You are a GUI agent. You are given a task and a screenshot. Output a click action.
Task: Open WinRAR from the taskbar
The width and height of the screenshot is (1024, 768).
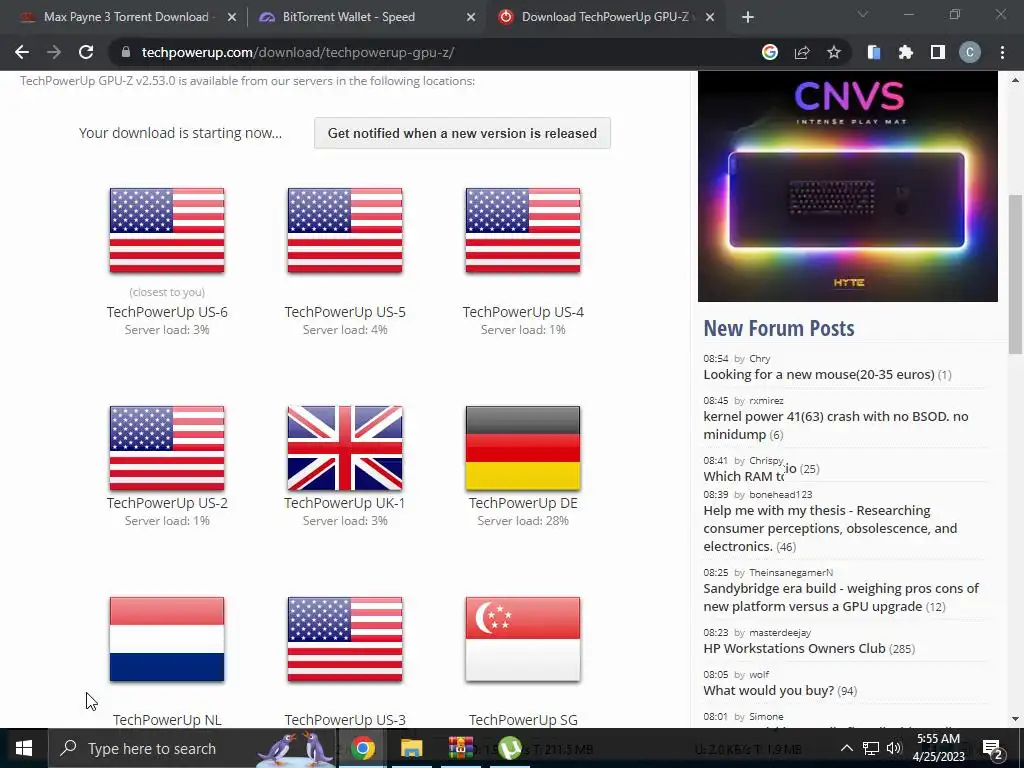click(460, 748)
